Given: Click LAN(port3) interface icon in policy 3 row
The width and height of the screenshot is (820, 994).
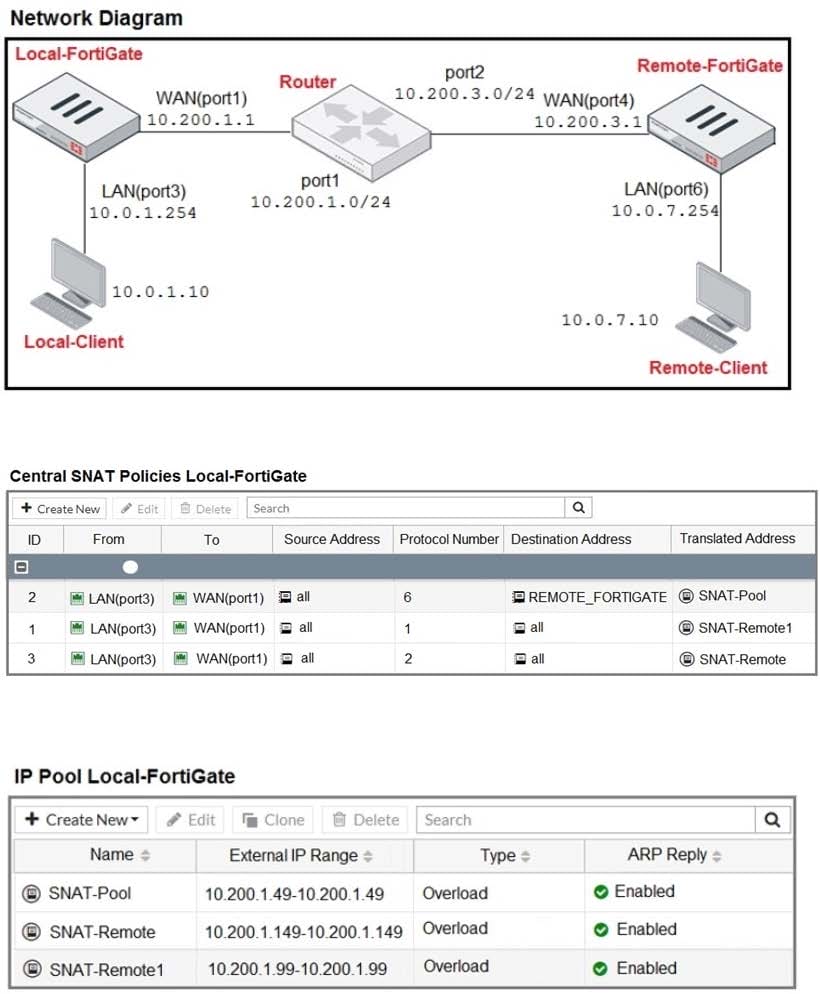Looking at the screenshot, I should [x=77, y=659].
